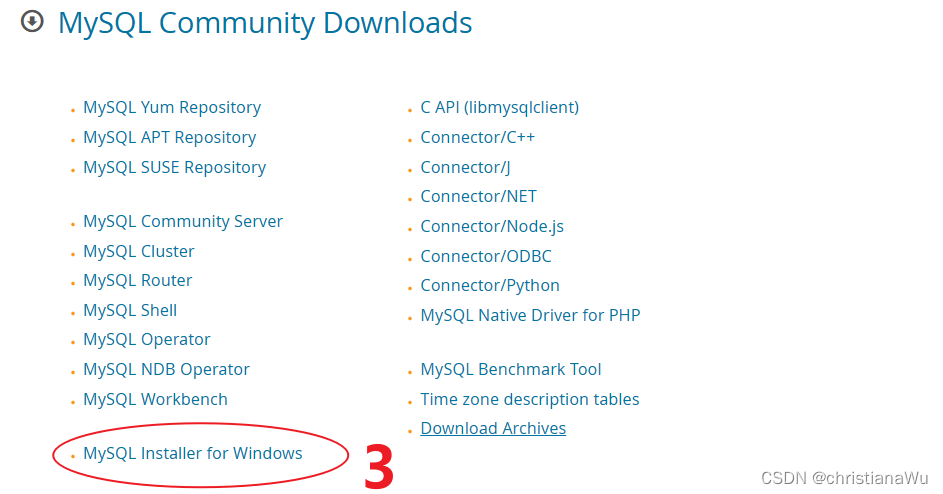The width and height of the screenshot is (943, 494).
Task: Choose the Connector/Python link
Action: pos(490,285)
